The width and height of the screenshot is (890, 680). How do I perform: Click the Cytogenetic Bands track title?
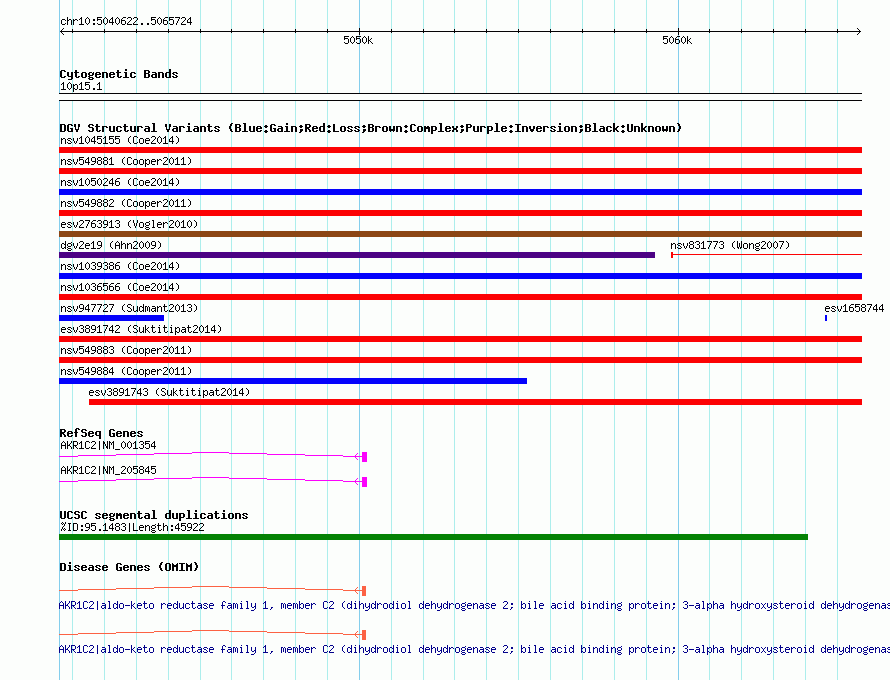click(119, 74)
